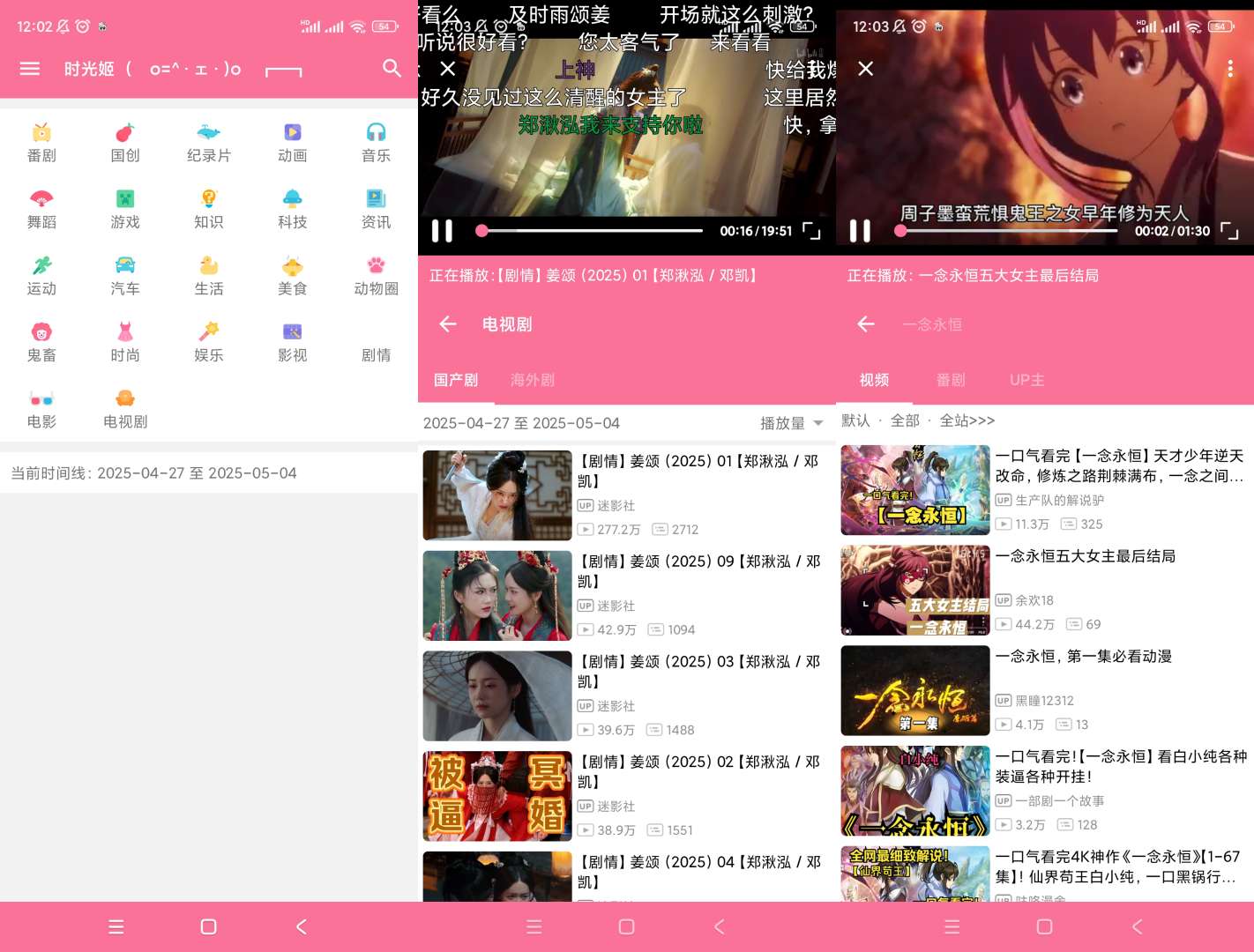
Task: Switch to the 番剧 search results tab
Action: [951, 380]
